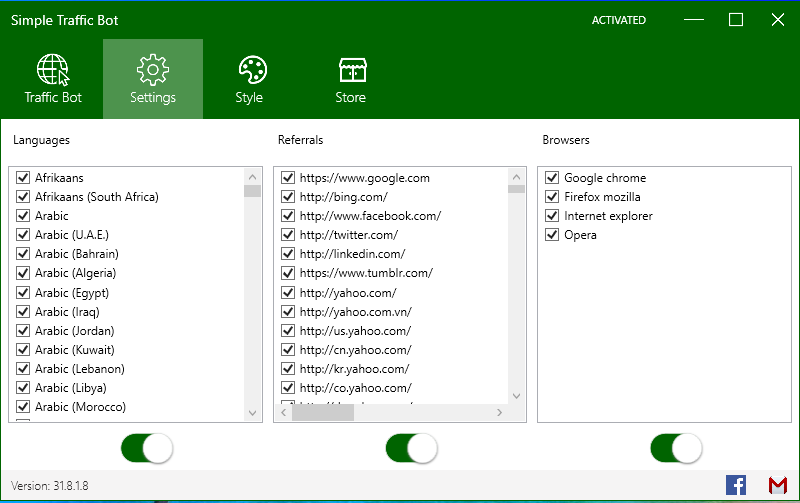
Task: Select the http://co.yahoo.com/ referral row
Action: (x=392, y=388)
